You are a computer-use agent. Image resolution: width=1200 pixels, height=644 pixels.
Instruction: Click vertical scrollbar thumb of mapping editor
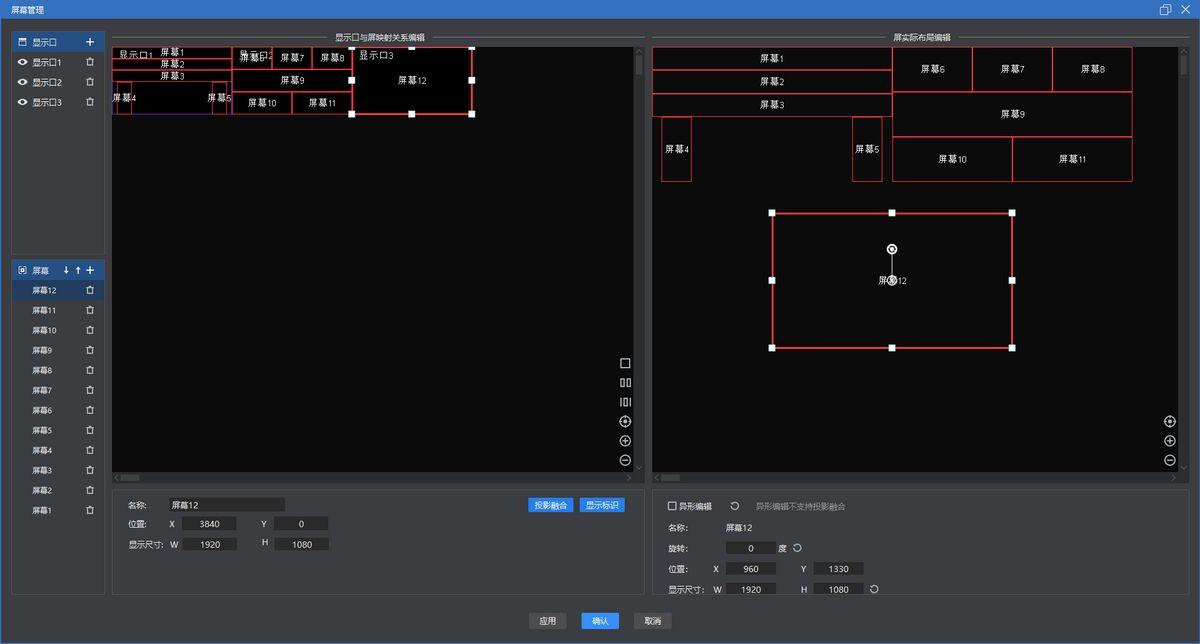(x=639, y=66)
